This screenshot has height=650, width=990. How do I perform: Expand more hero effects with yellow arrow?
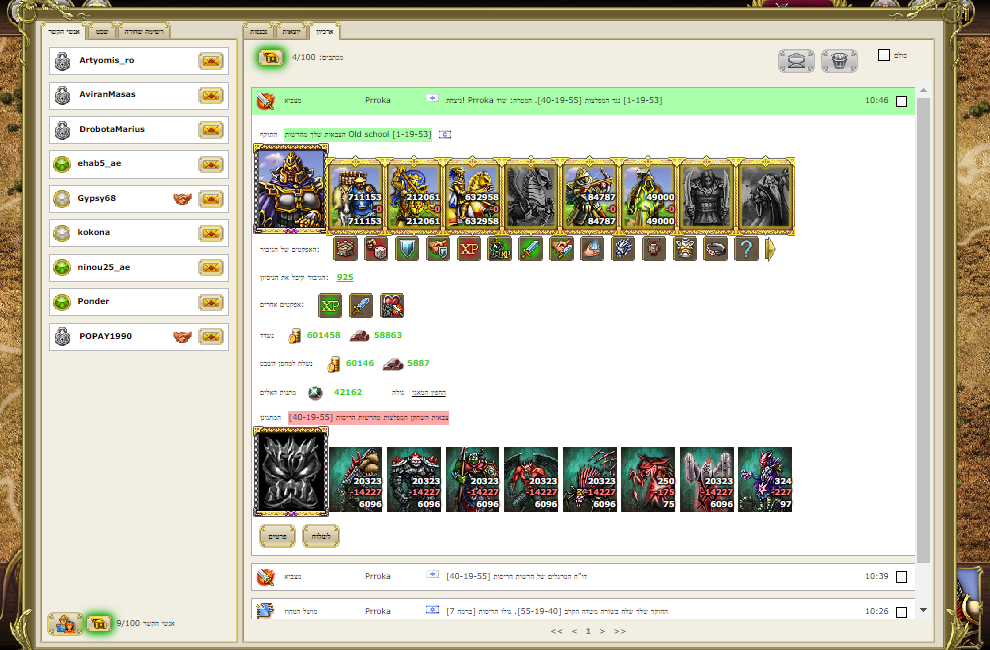[770, 249]
